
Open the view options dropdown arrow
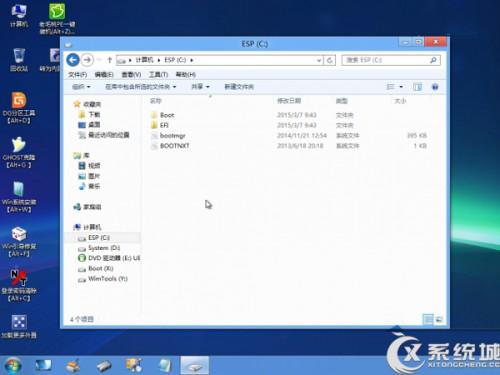[401, 87]
